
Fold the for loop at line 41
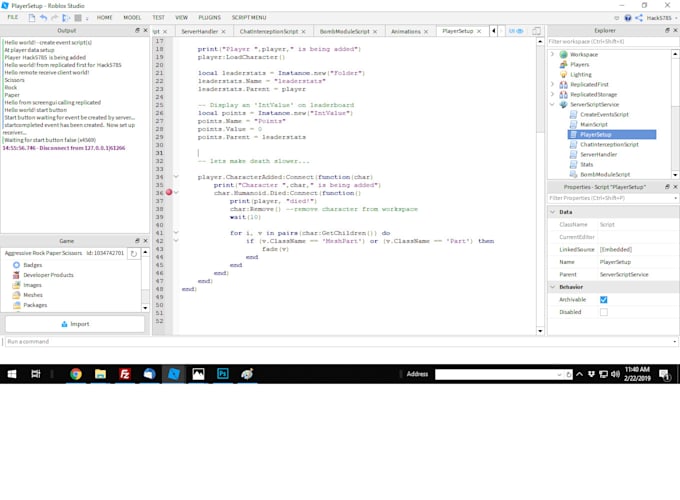pos(176,232)
